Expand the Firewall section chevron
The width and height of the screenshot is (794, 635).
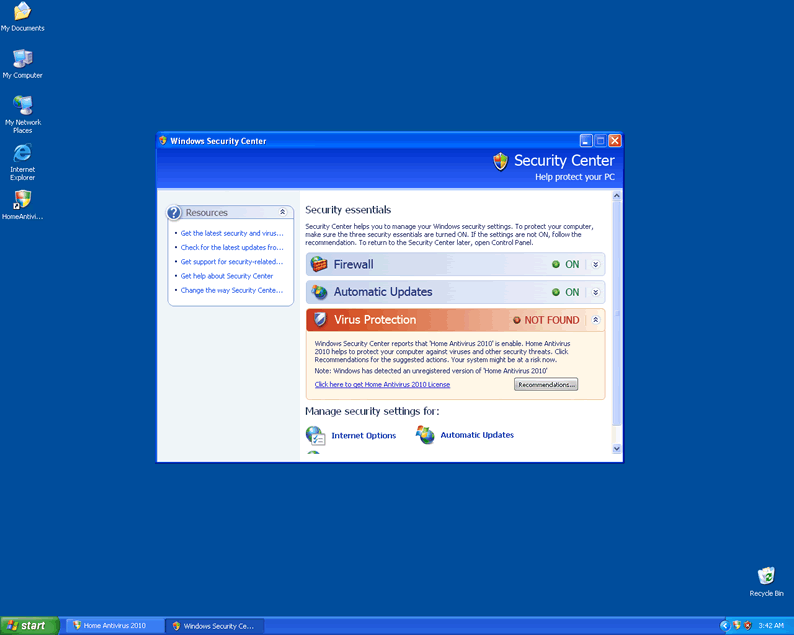click(596, 265)
